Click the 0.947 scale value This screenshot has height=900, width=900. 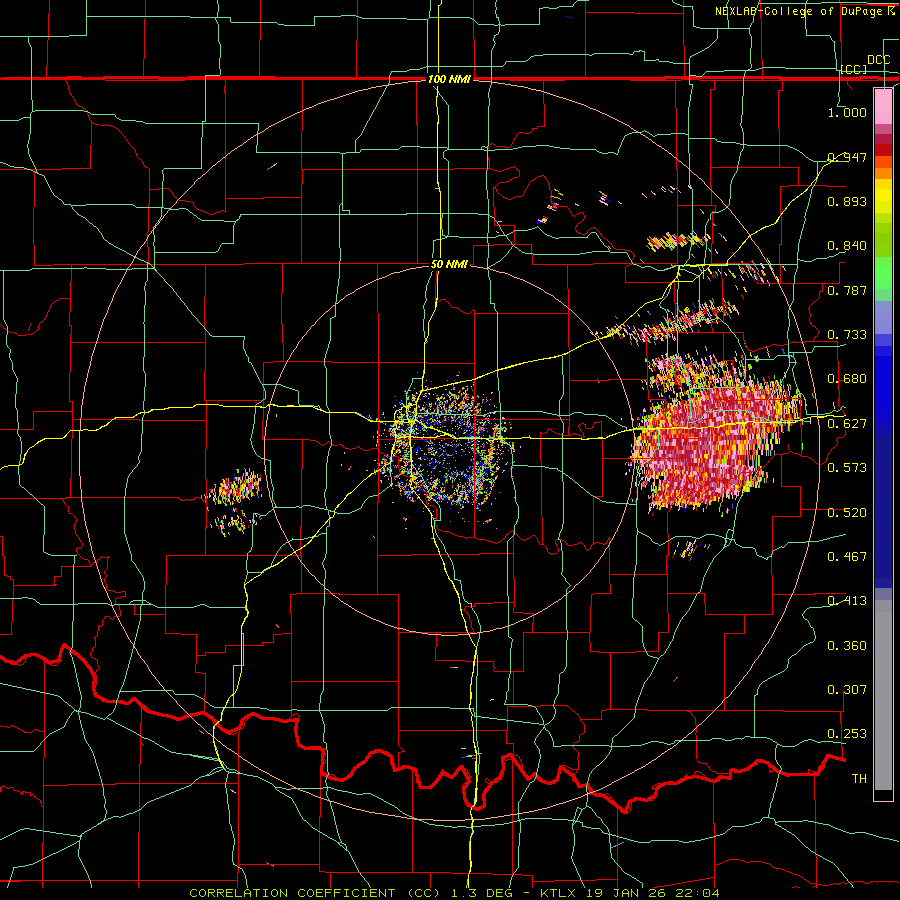pyautogui.click(x=847, y=157)
